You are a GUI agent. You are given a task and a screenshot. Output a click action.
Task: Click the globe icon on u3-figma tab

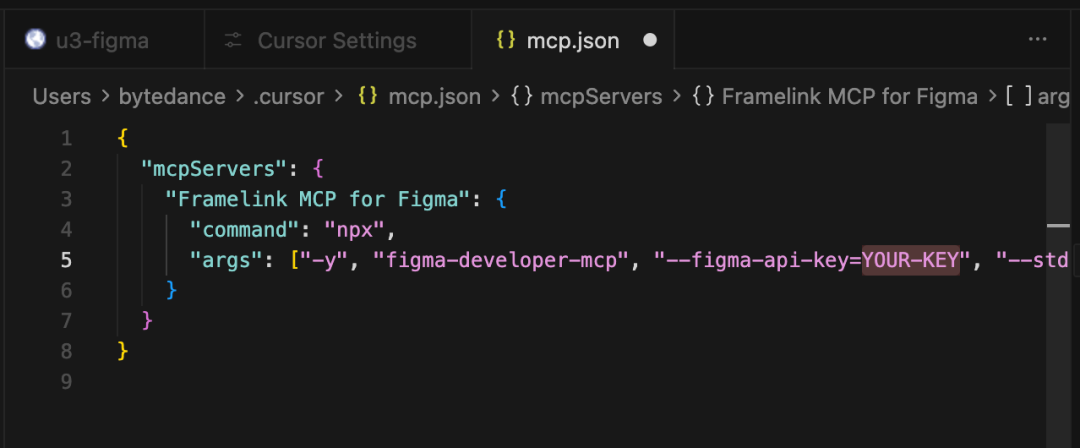point(36,40)
